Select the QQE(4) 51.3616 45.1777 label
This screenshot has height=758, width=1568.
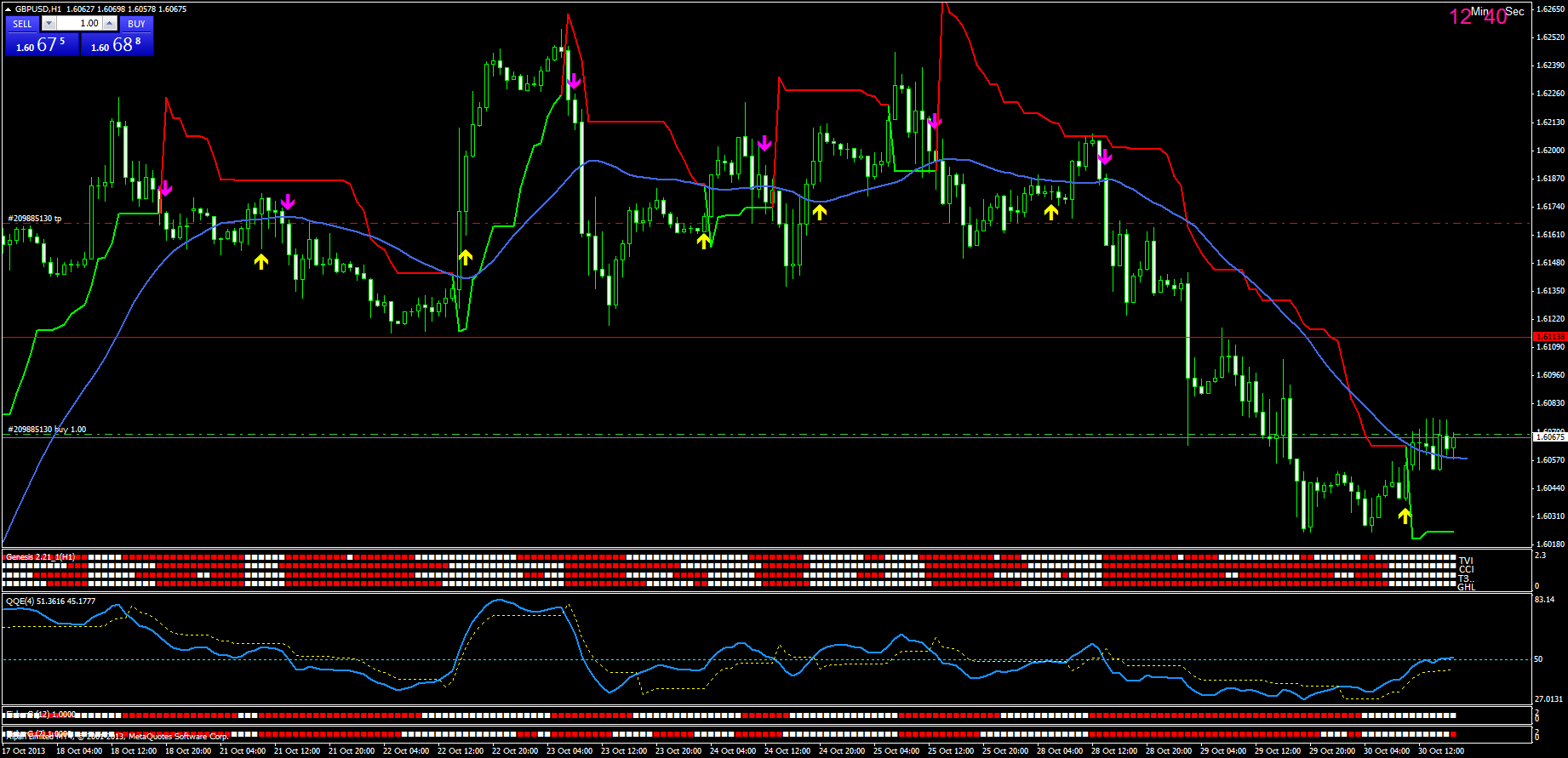pyautogui.click(x=50, y=601)
